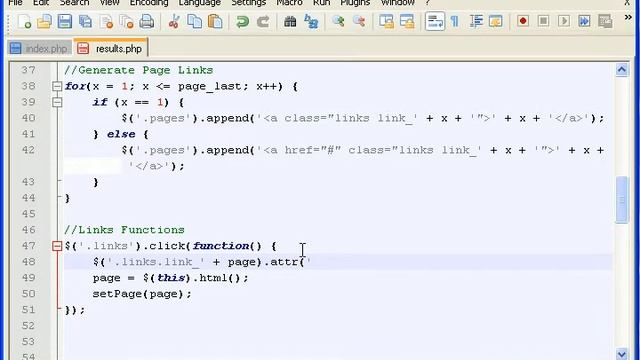Click '.attr(' on line 48
The height and width of the screenshot is (360, 640).
tap(284, 262)
